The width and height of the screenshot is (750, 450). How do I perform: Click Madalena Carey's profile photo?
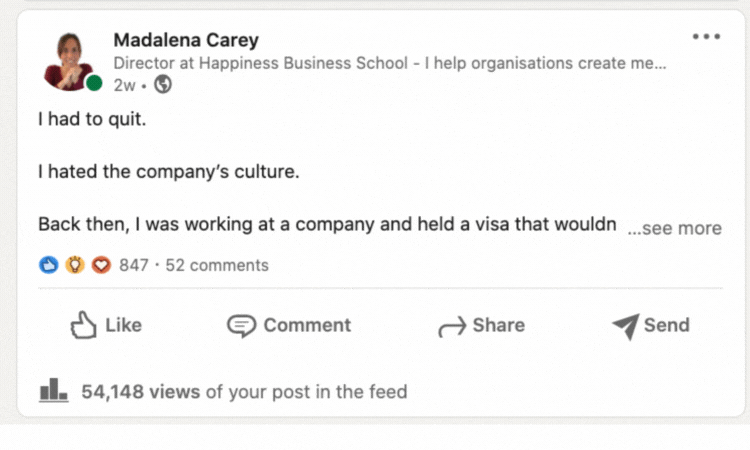pyautogui.click(x=68, y=59)
